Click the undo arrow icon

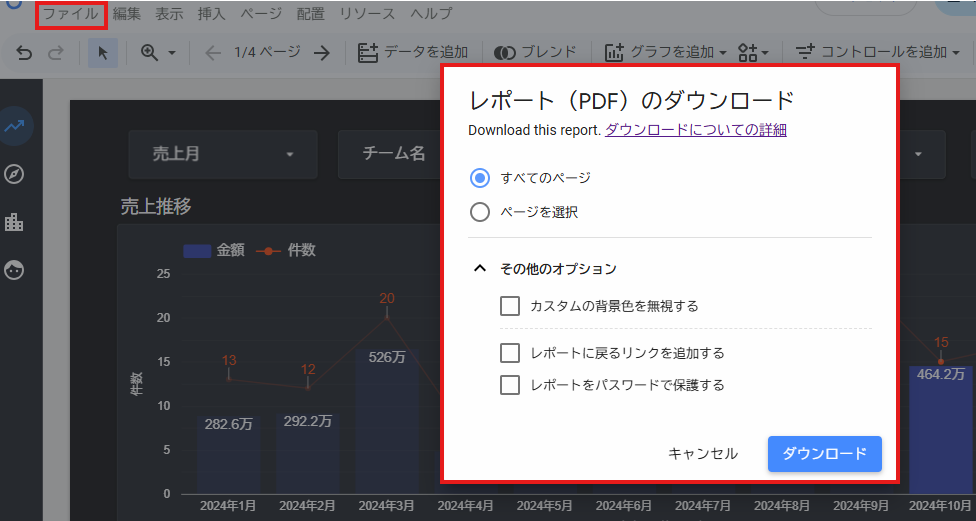(x=24, y=52)
